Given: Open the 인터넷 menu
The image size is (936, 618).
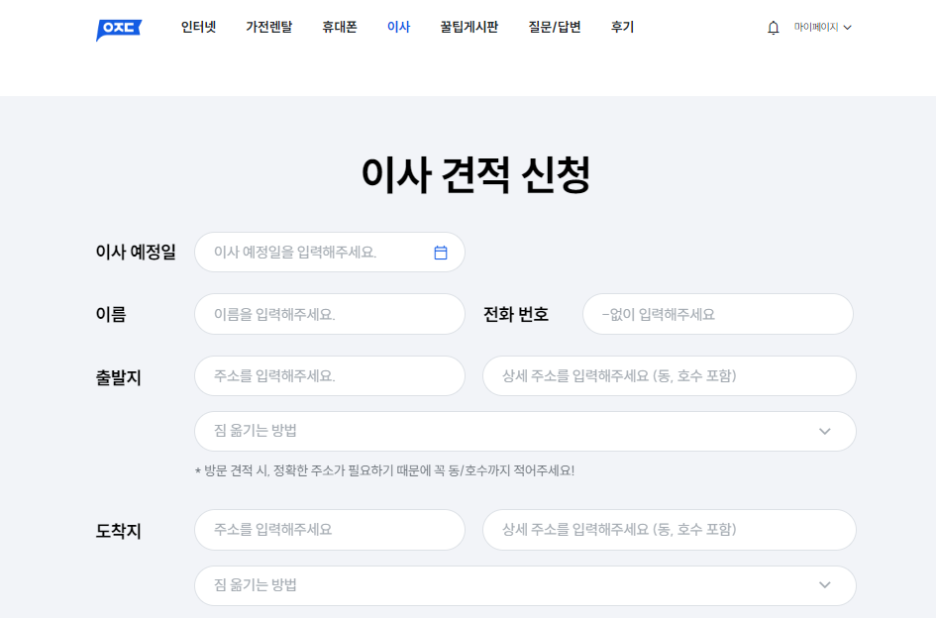Looking at the screenshot, I should (198, 27).
